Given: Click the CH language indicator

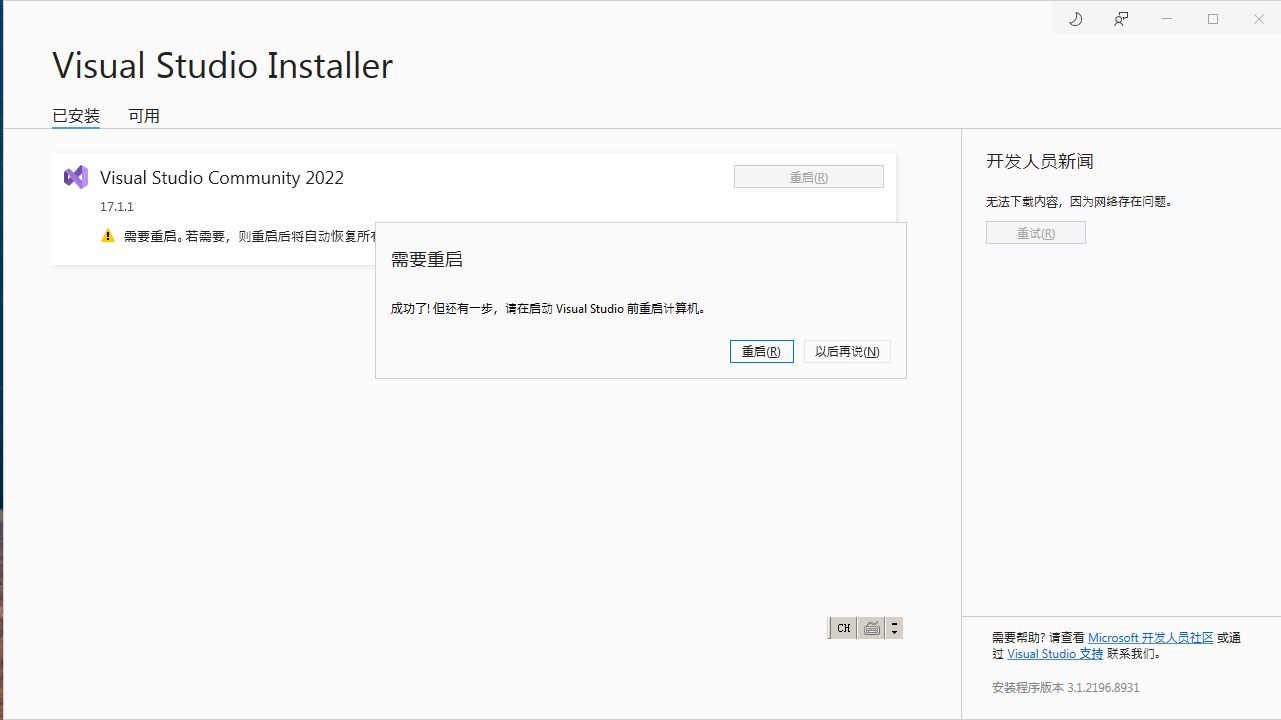Looking at the screenshot, I should (x=843, y=628).
